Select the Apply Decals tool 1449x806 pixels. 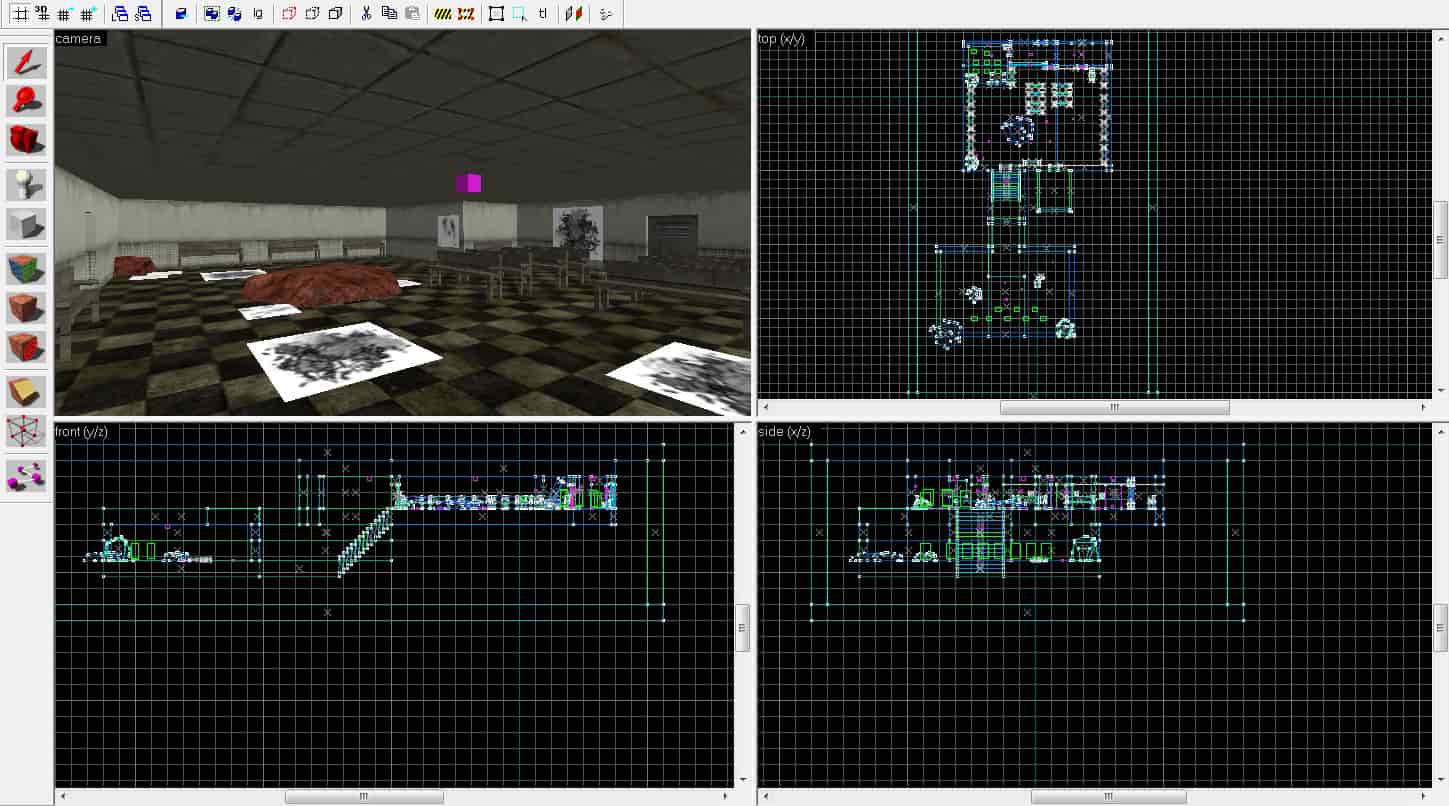pyautogui.click(x=26, y=308)
